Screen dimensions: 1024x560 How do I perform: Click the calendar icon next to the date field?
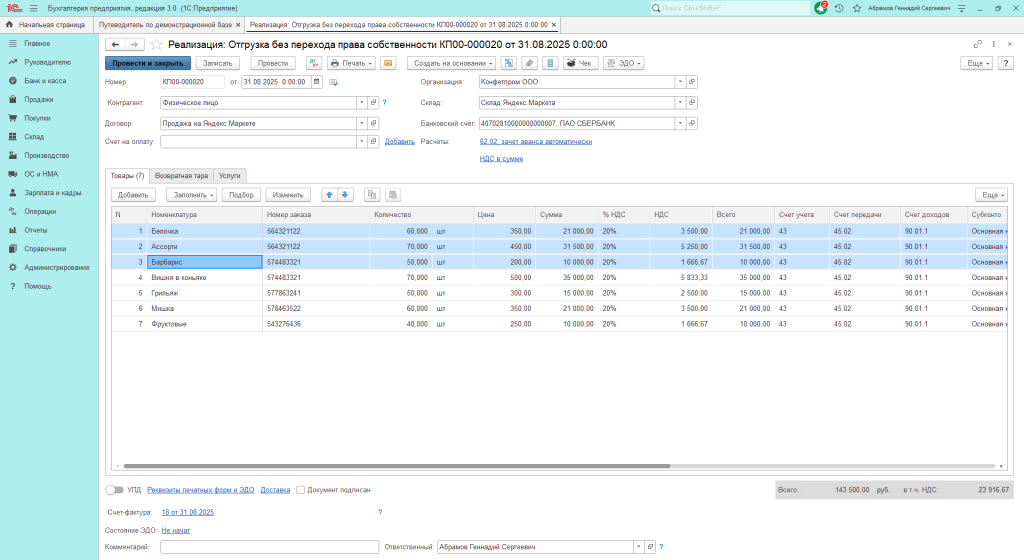click(x=317, y=82)
